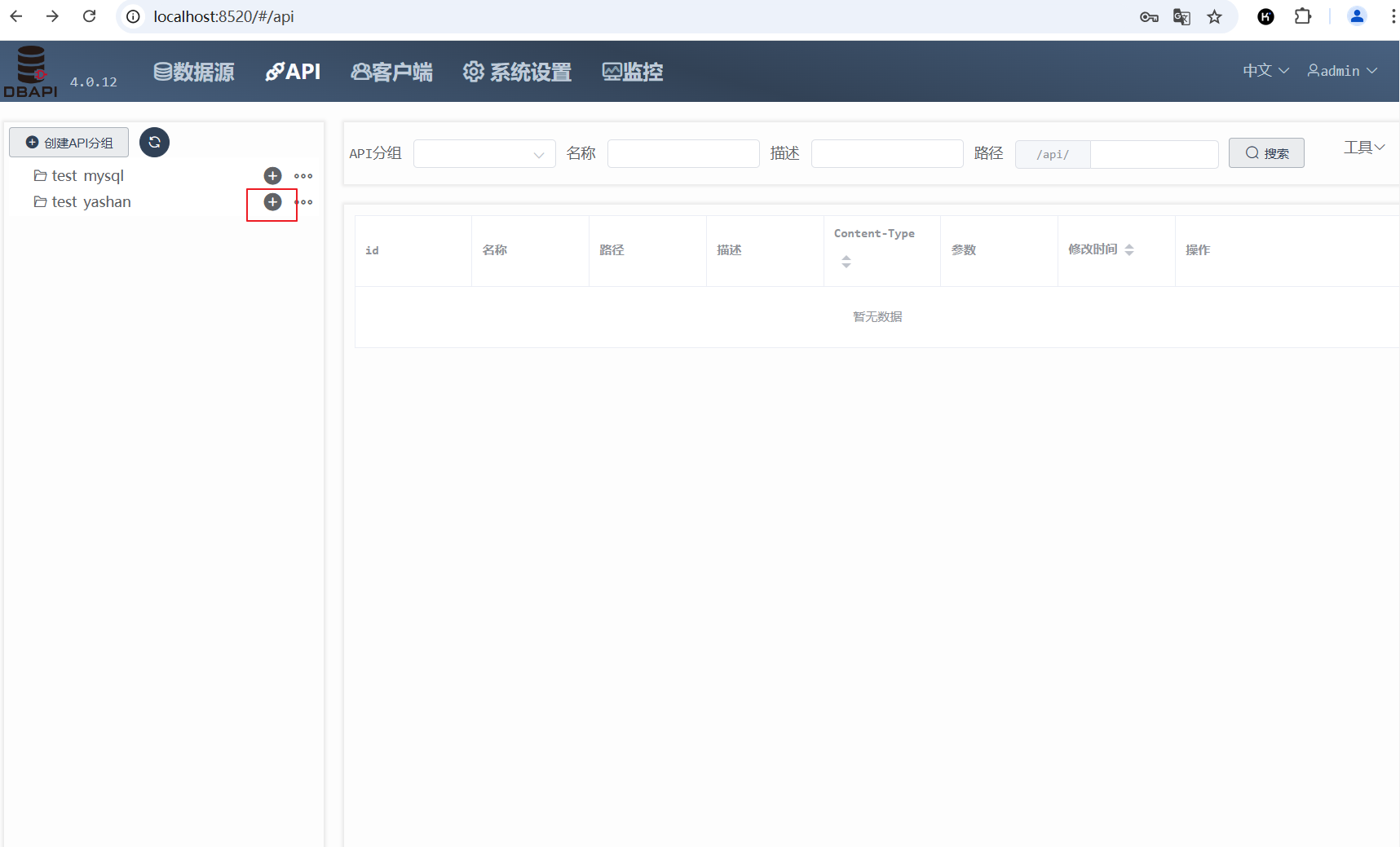Open the 数据源 page from the navigation bar
Image resolution: width=1400 pixels, height=847 pixels.
pyautogui.click(x=193, y=72)
